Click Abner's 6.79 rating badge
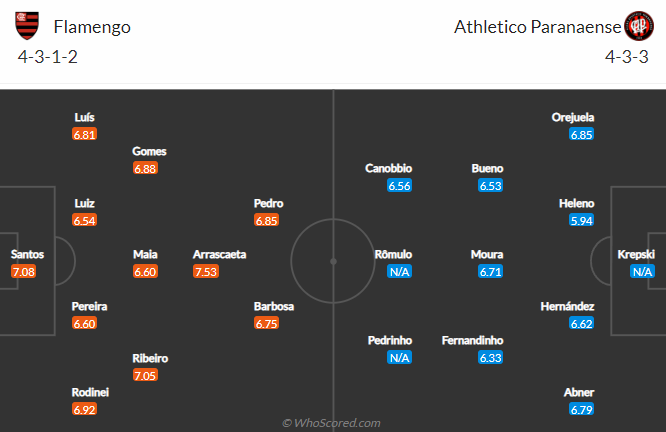 click(582, 410)
